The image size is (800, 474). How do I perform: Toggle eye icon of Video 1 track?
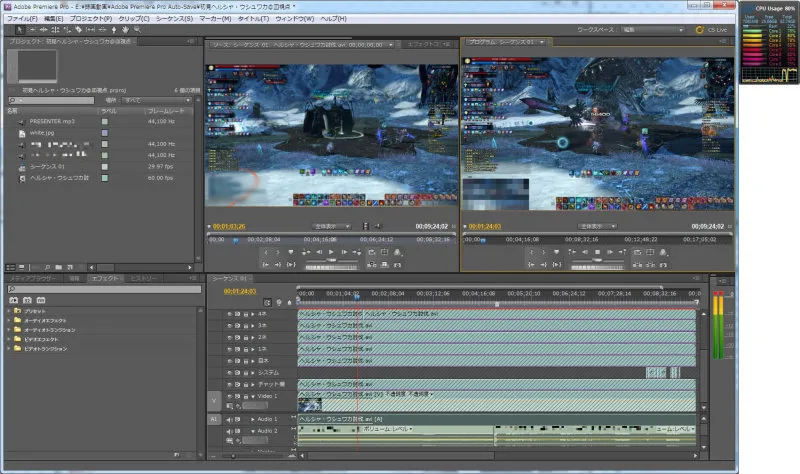[230, 396]
